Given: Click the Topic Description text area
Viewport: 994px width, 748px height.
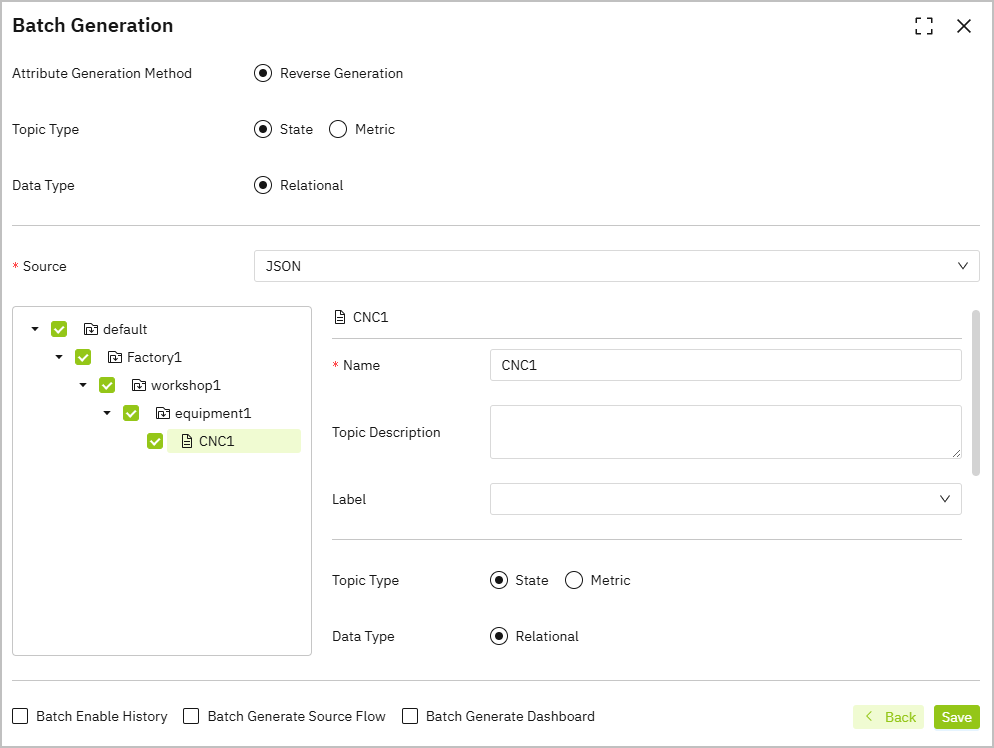Looking at the screenshot, I should (x=725, y=432).
